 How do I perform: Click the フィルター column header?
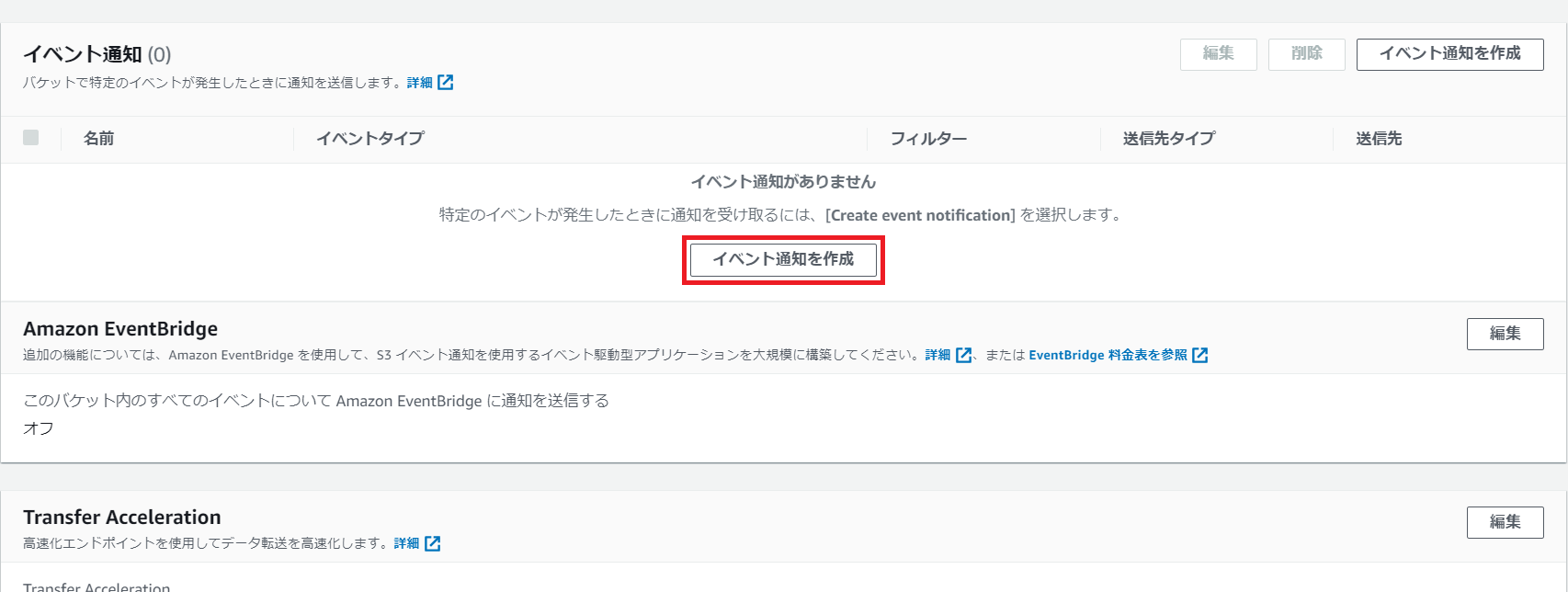[x=928, y=139]
